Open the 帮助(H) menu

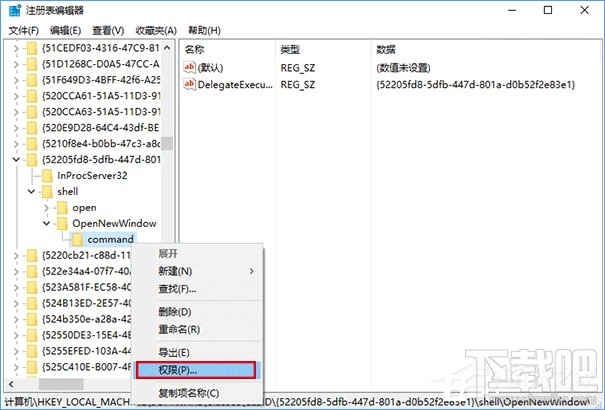pos(204,30)
